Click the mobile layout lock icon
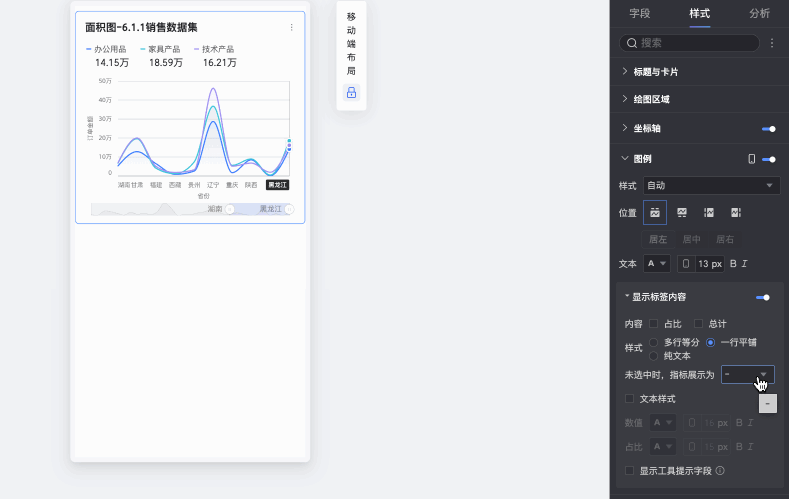 point(351,93)
